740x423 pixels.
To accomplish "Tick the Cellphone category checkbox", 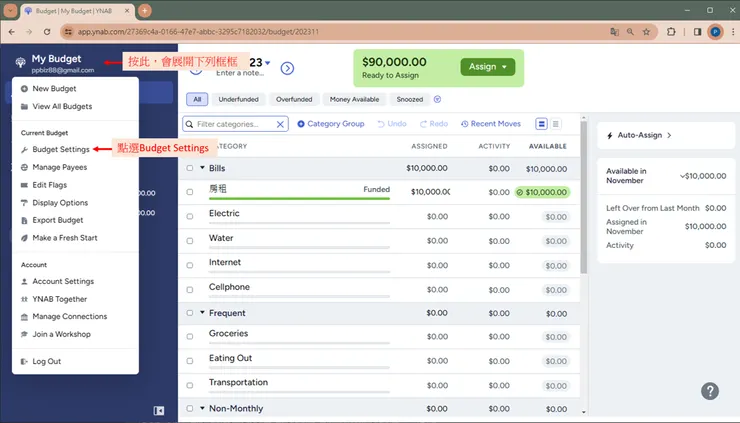I will (190, 290).
